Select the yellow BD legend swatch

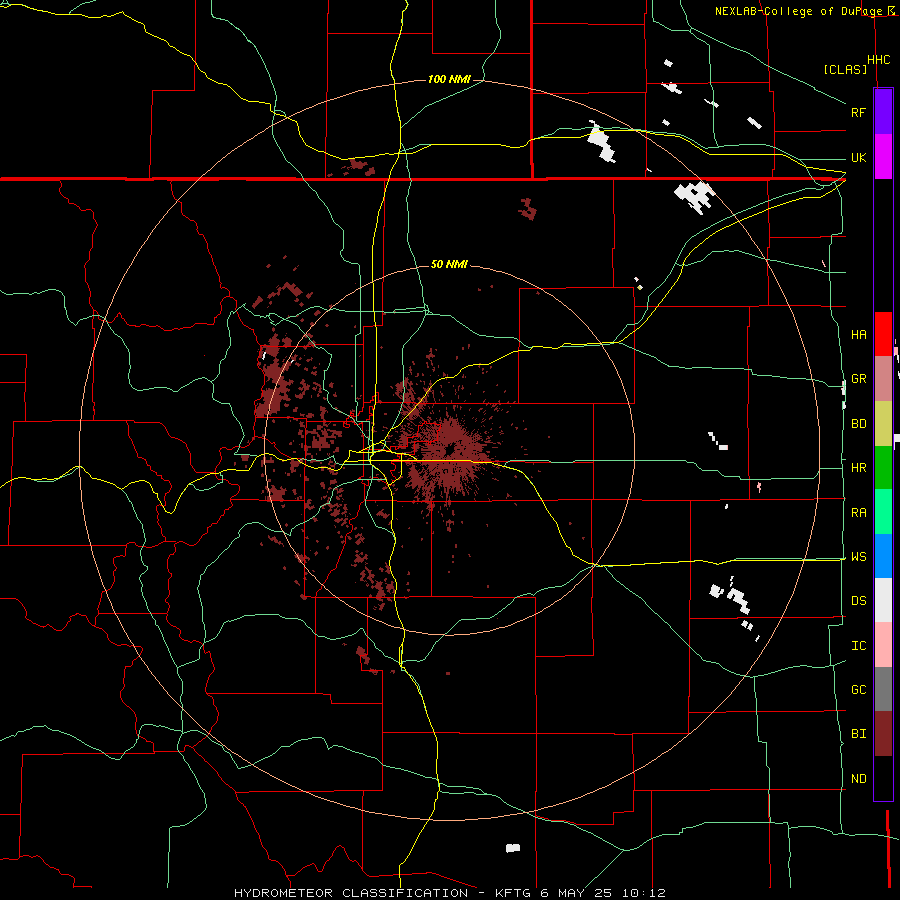pos(883,424)
